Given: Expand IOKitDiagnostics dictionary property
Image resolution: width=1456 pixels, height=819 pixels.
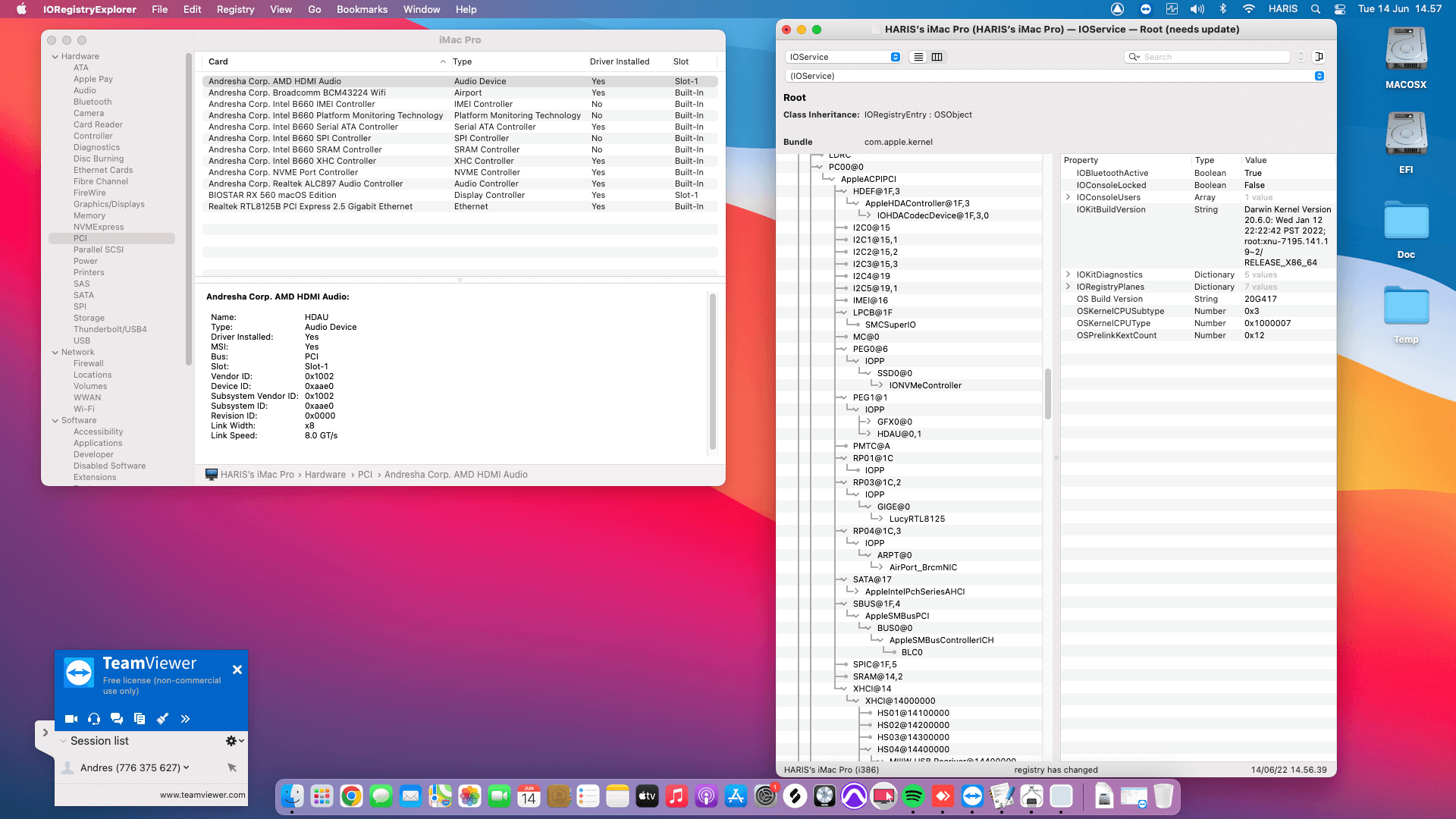Looking at the screenshot, I should tap(1068, 275).
